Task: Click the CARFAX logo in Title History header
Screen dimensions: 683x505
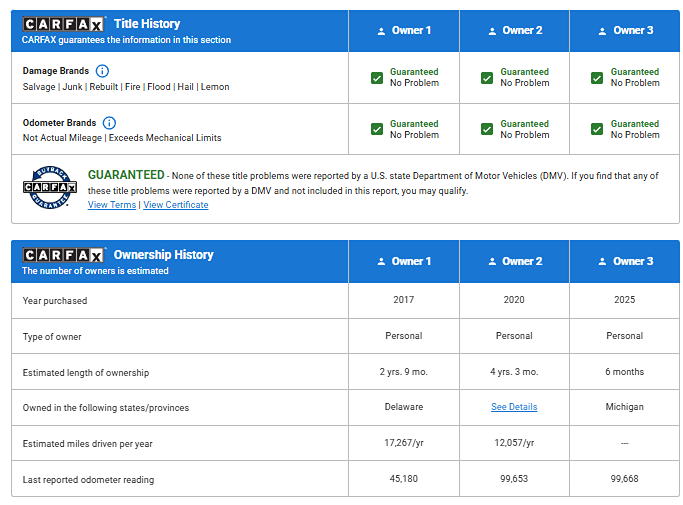Action: [x=64, y=24]
